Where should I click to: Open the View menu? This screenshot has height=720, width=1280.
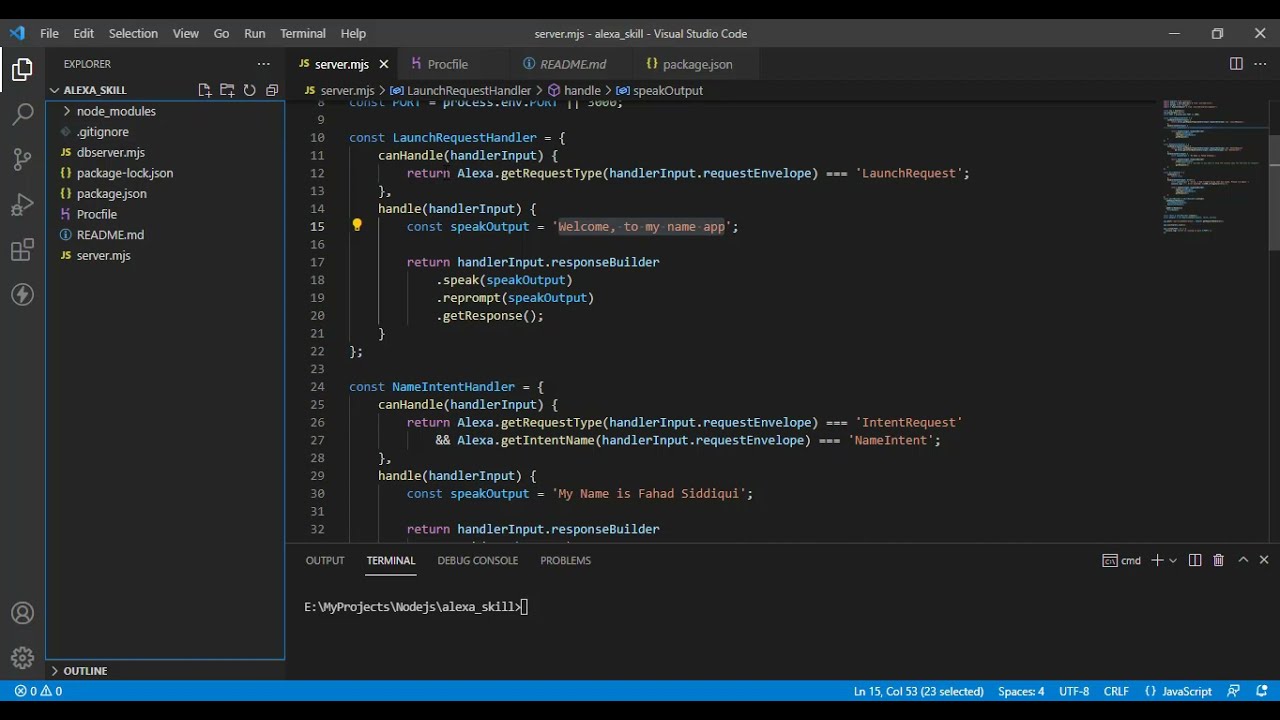click(186, 33)
